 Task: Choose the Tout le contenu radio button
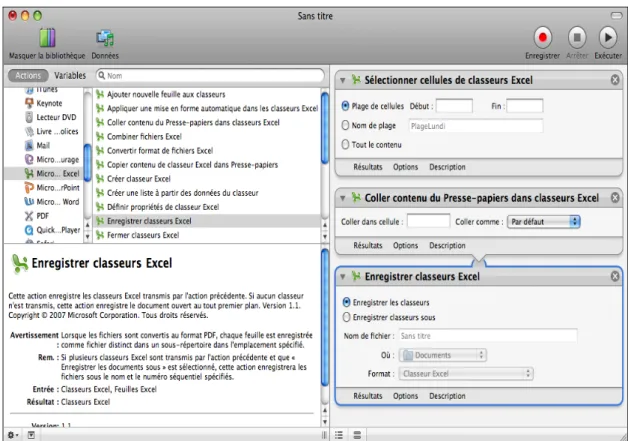[x=345, y=145]
